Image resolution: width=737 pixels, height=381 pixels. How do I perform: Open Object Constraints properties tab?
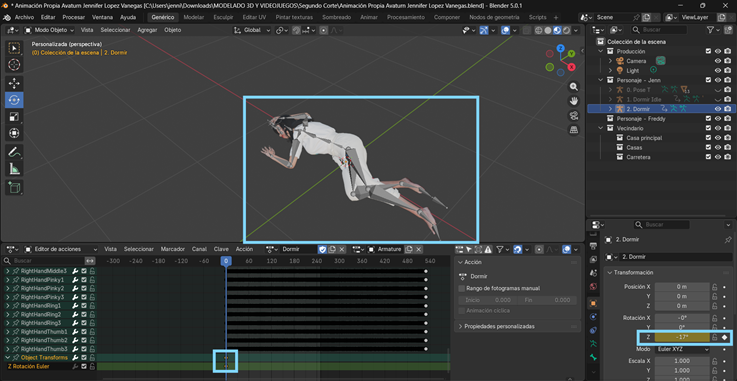[x=593, y=330]
